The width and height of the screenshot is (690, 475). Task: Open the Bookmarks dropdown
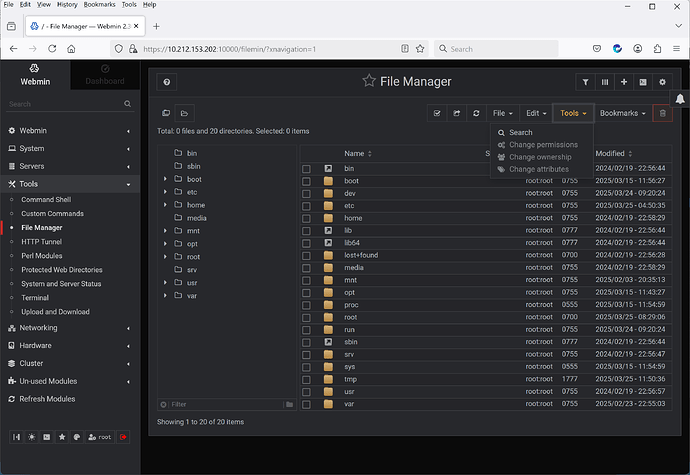click(x=623, y=113)
